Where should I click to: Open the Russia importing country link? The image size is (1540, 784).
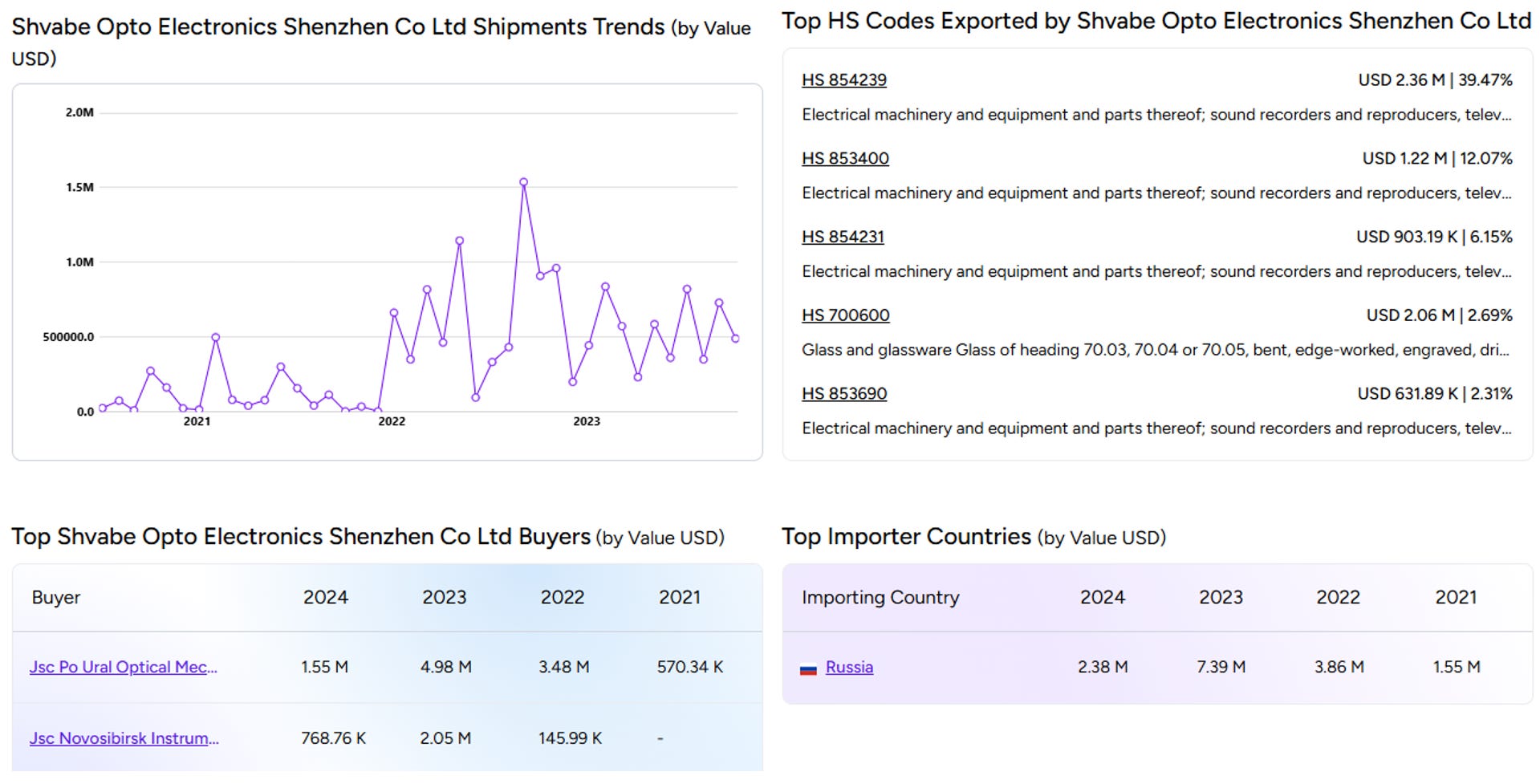[x=849, y=667]
